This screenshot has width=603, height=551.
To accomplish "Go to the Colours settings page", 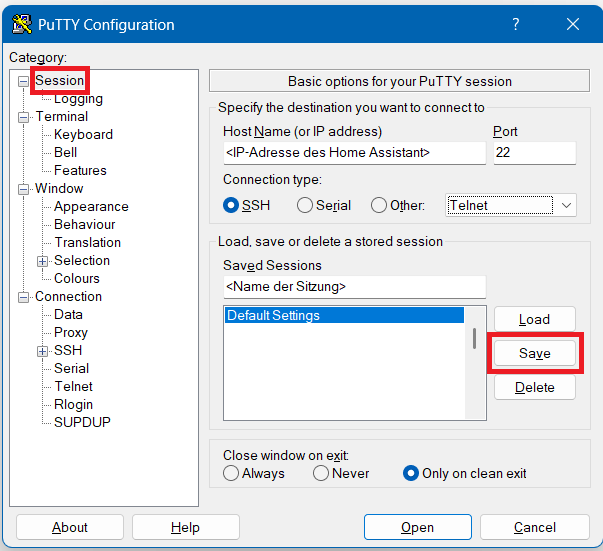I will [x=77, y=279].
